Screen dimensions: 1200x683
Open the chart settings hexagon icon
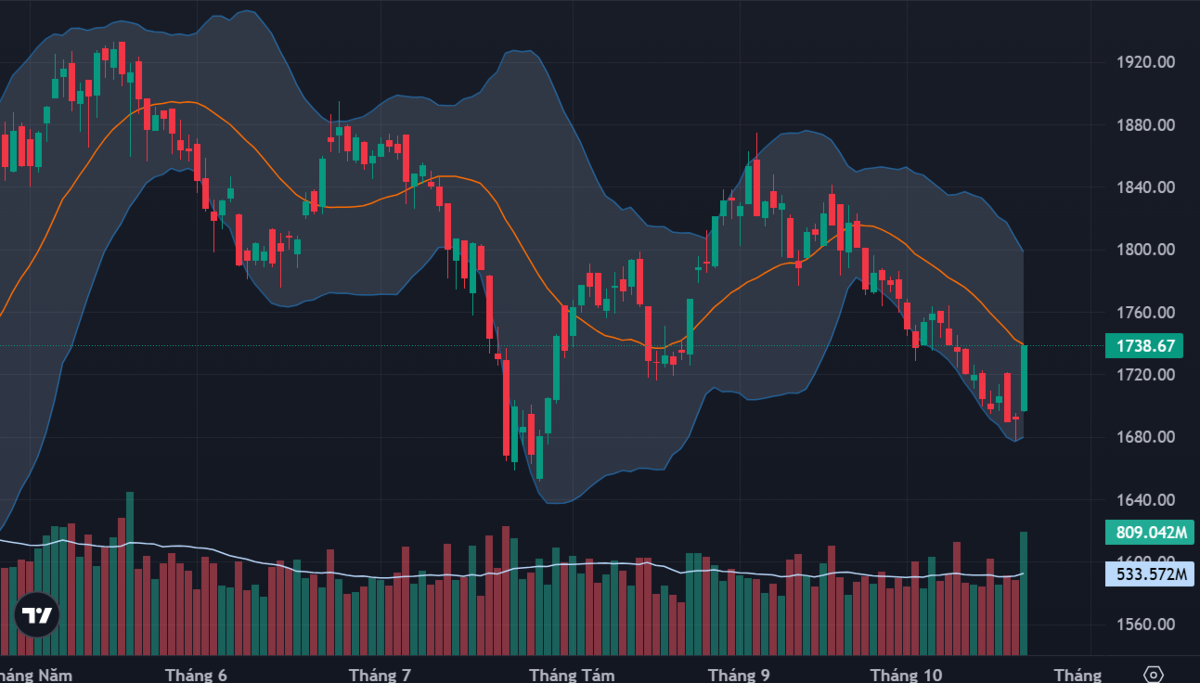[1153, 674]
